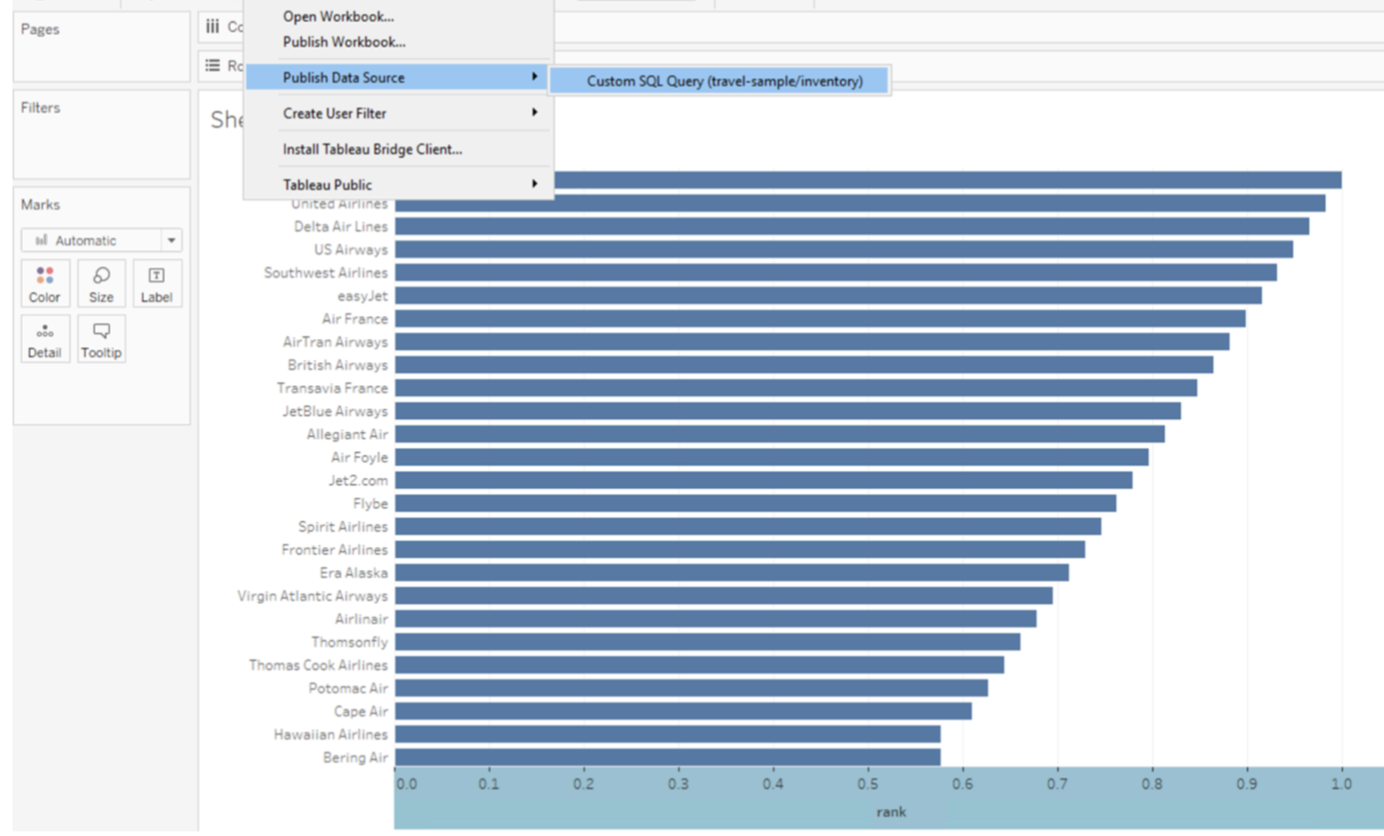Select the Airlinair label
Image resolution: width=1384 pixels, height=836 pixels.
pyautogui.click(x=363, y=619)
